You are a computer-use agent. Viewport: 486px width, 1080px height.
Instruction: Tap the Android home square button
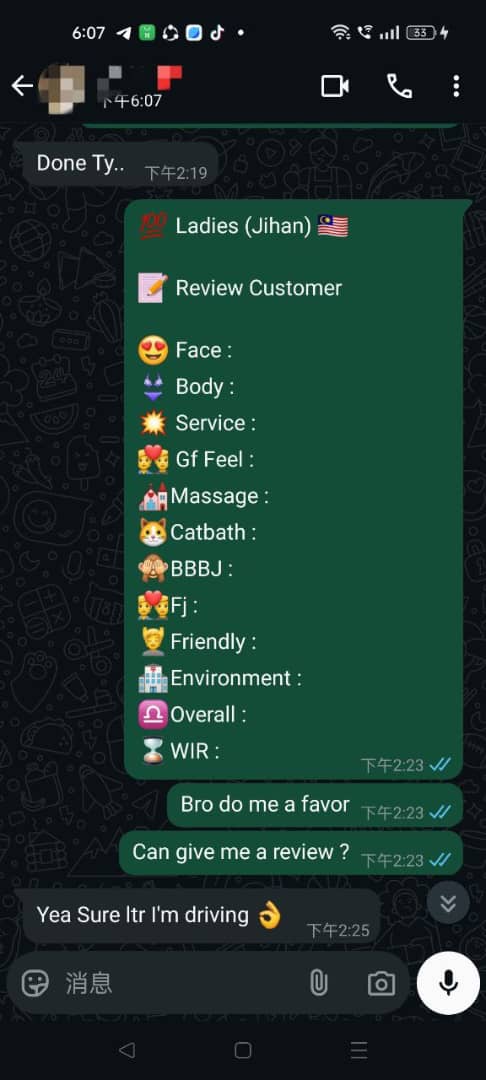point(242,1050)
